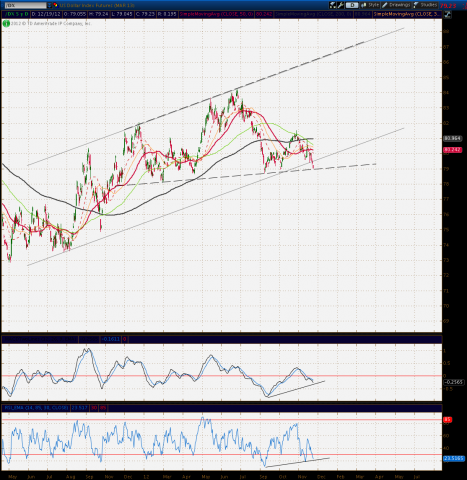
Task: Click the green info icon near the copyright
Action: tap(6, 24)
